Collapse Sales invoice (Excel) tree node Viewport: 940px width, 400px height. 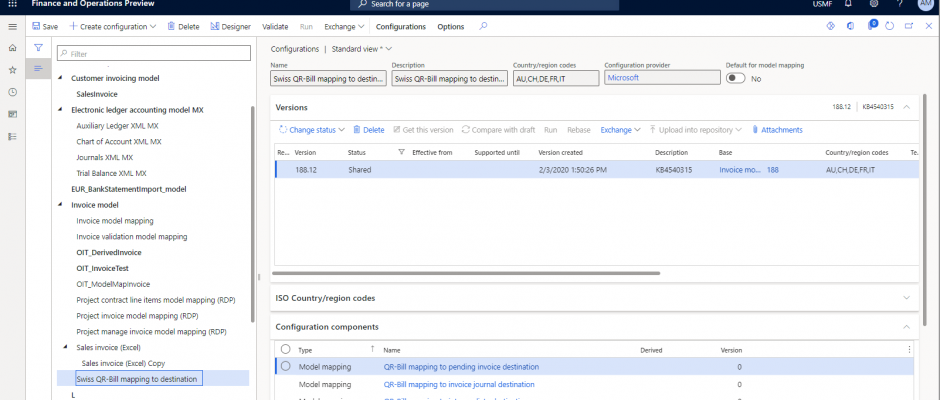coord(65,347)
